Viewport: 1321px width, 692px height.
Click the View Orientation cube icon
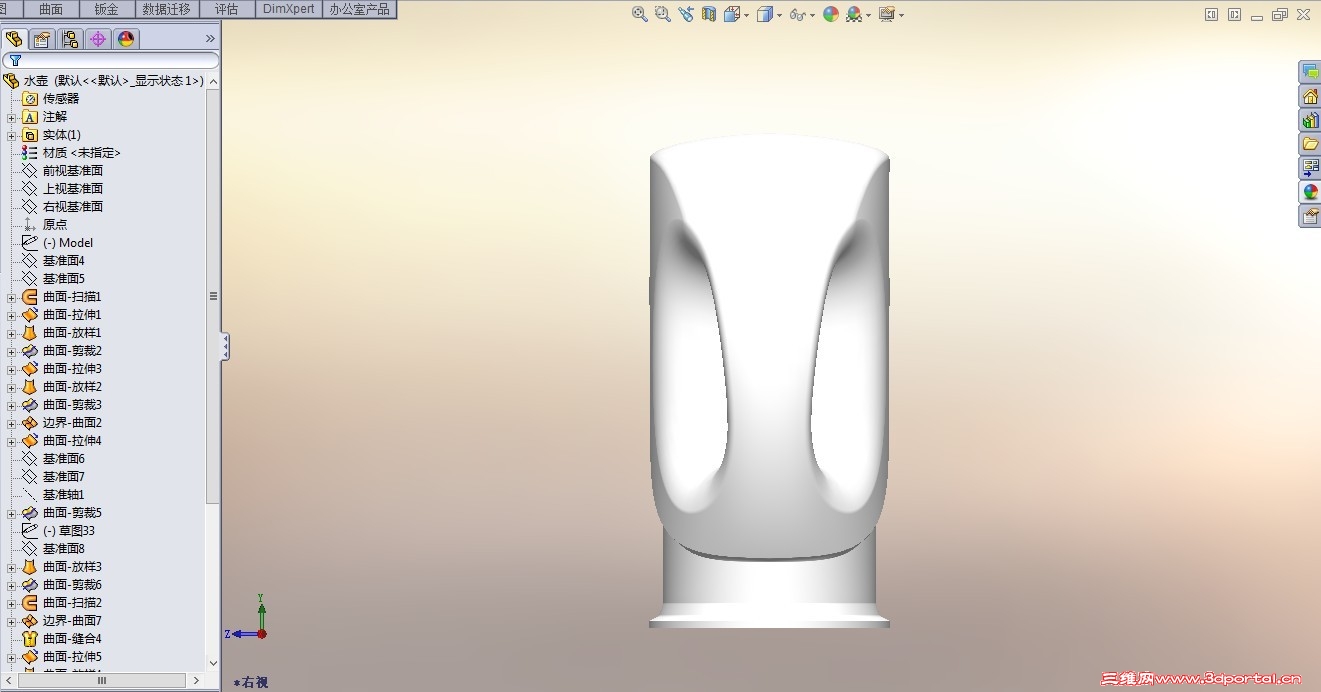[x=732, y=14]
